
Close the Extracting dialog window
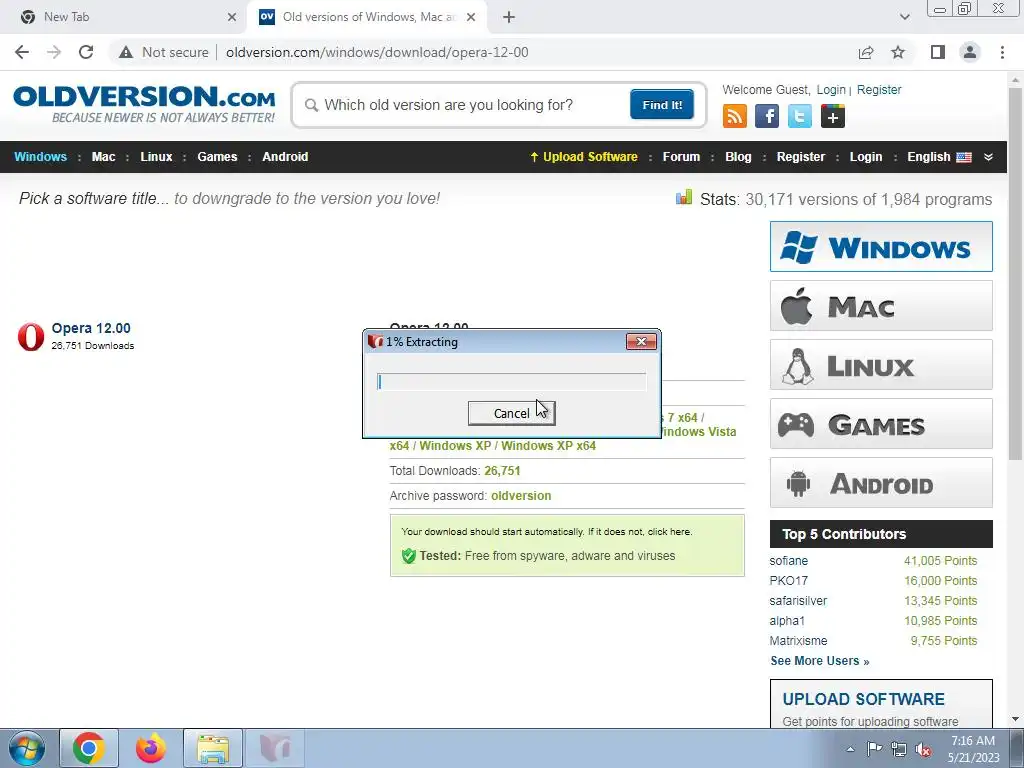[641, 342]
